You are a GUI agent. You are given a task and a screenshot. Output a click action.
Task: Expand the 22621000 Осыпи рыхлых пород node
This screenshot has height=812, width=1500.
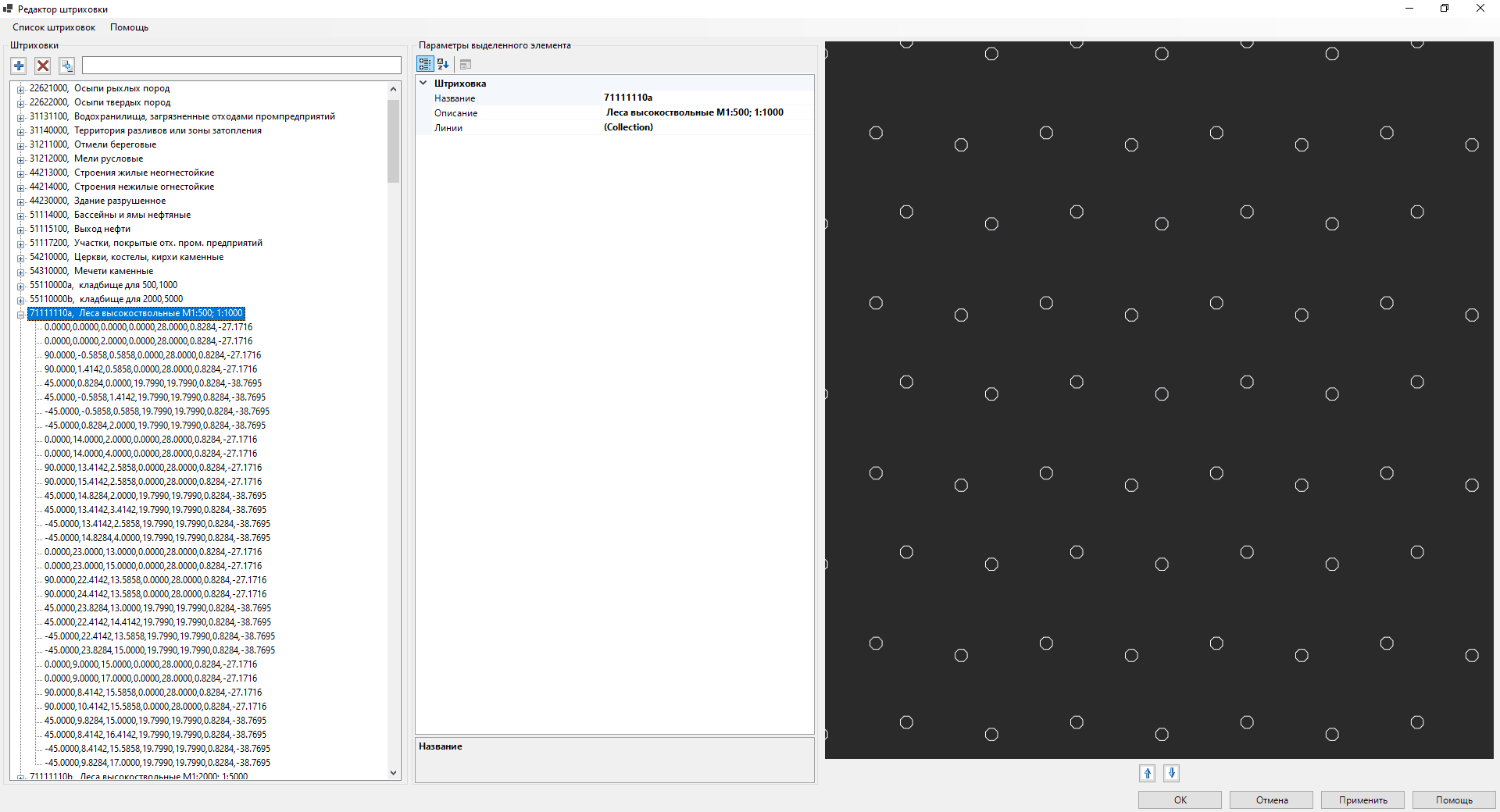21,89
